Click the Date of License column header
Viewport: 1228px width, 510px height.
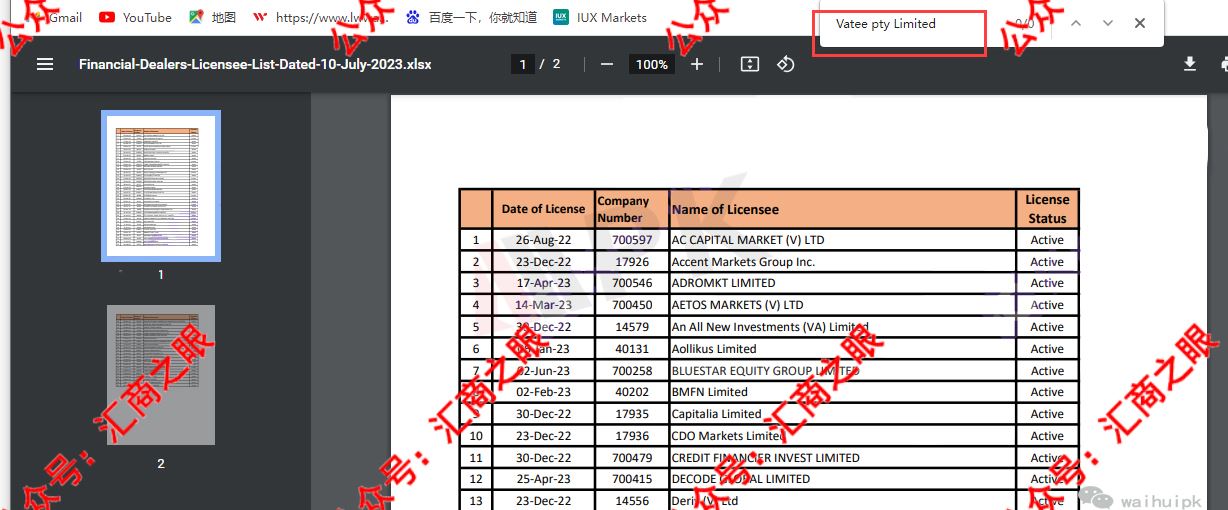coord(543,209)
